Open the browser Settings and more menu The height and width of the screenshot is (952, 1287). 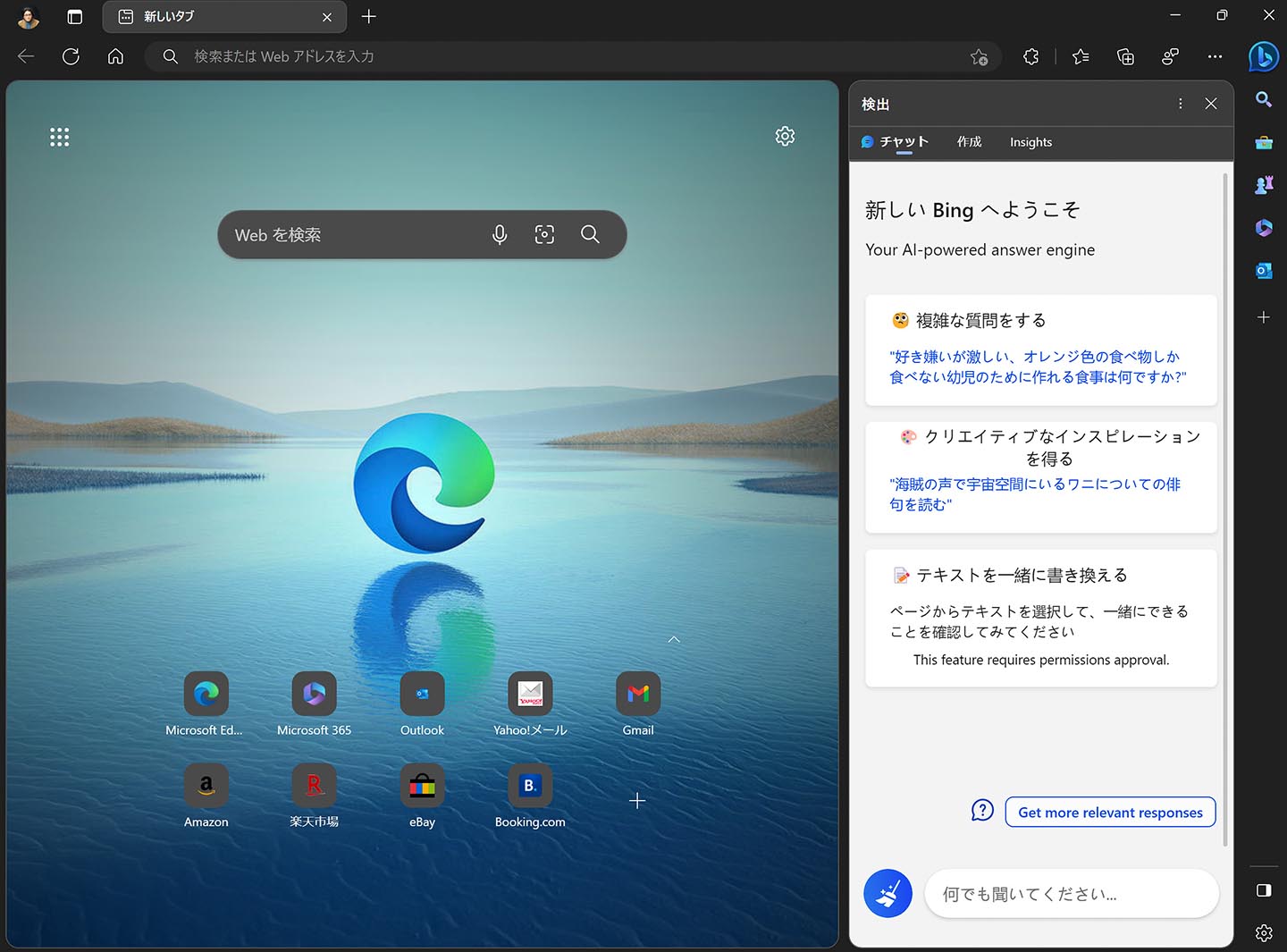click(1214, 56)
